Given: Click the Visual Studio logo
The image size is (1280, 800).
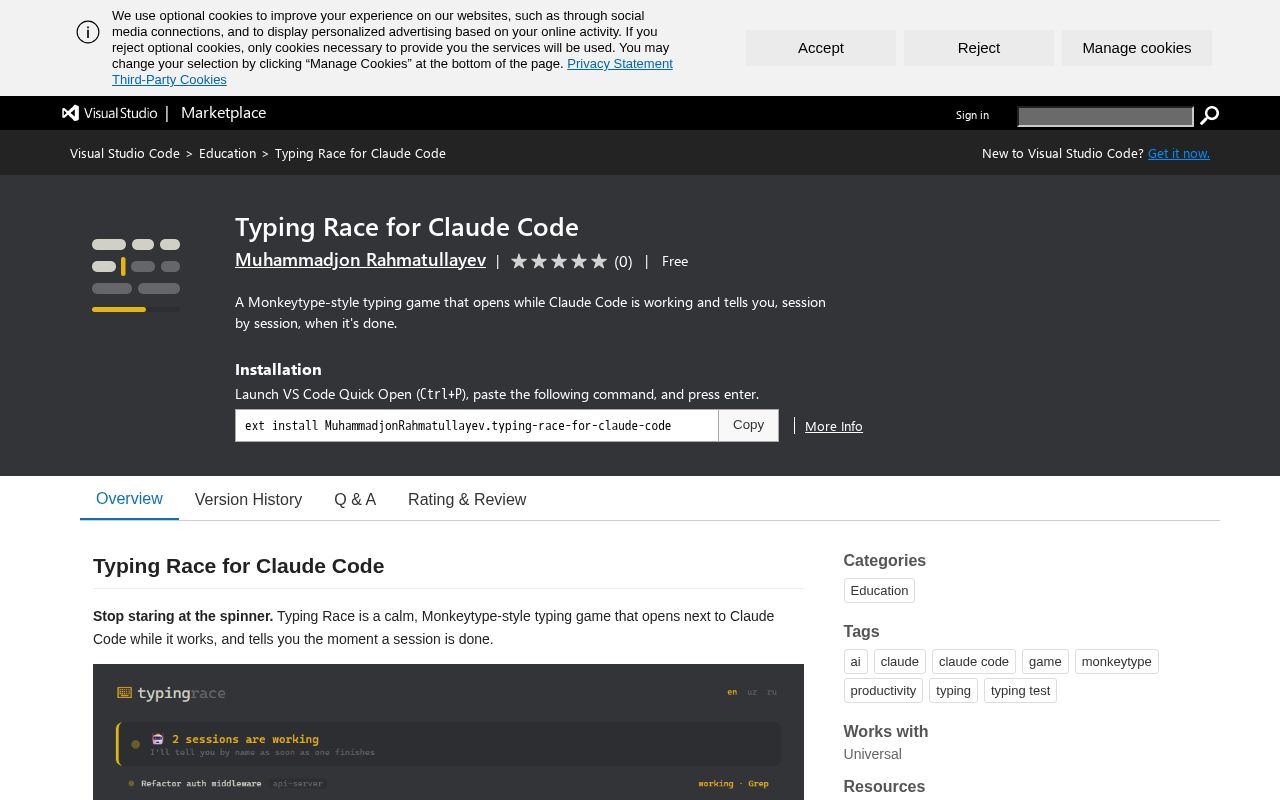Looking at the screenshot, I should pyautogui.click(x=110, y=113).
